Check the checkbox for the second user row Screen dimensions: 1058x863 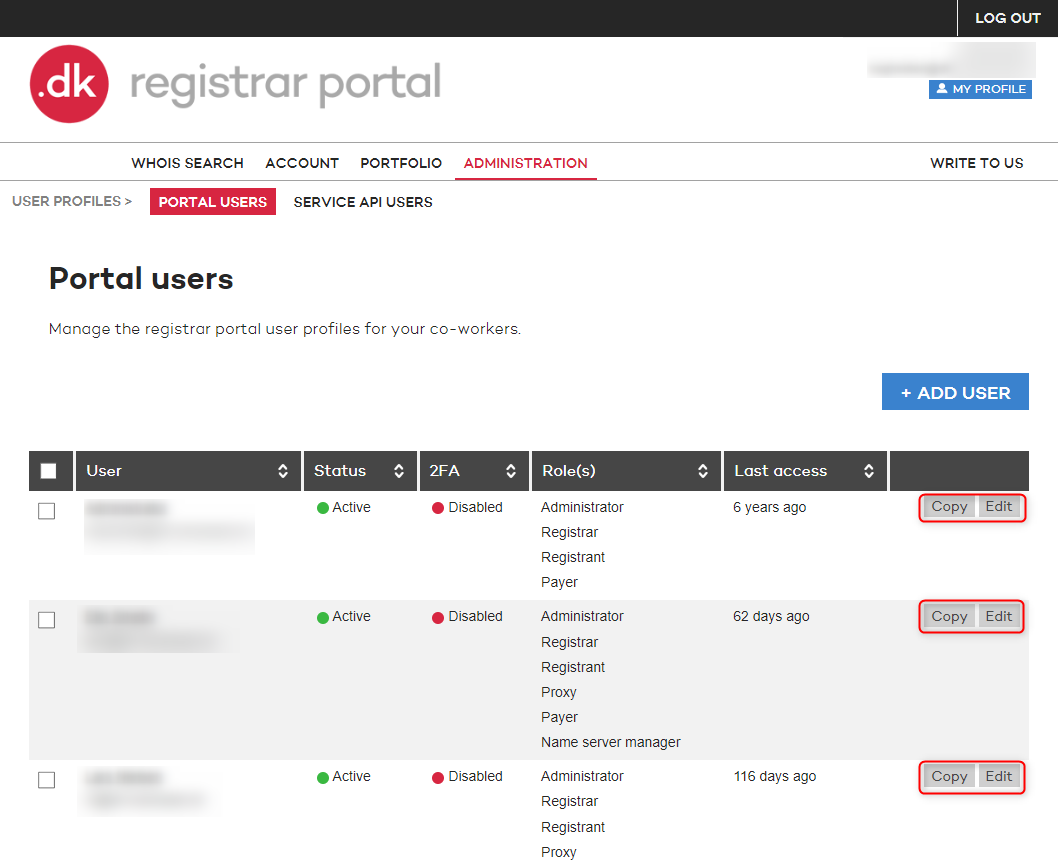point(46,619)
